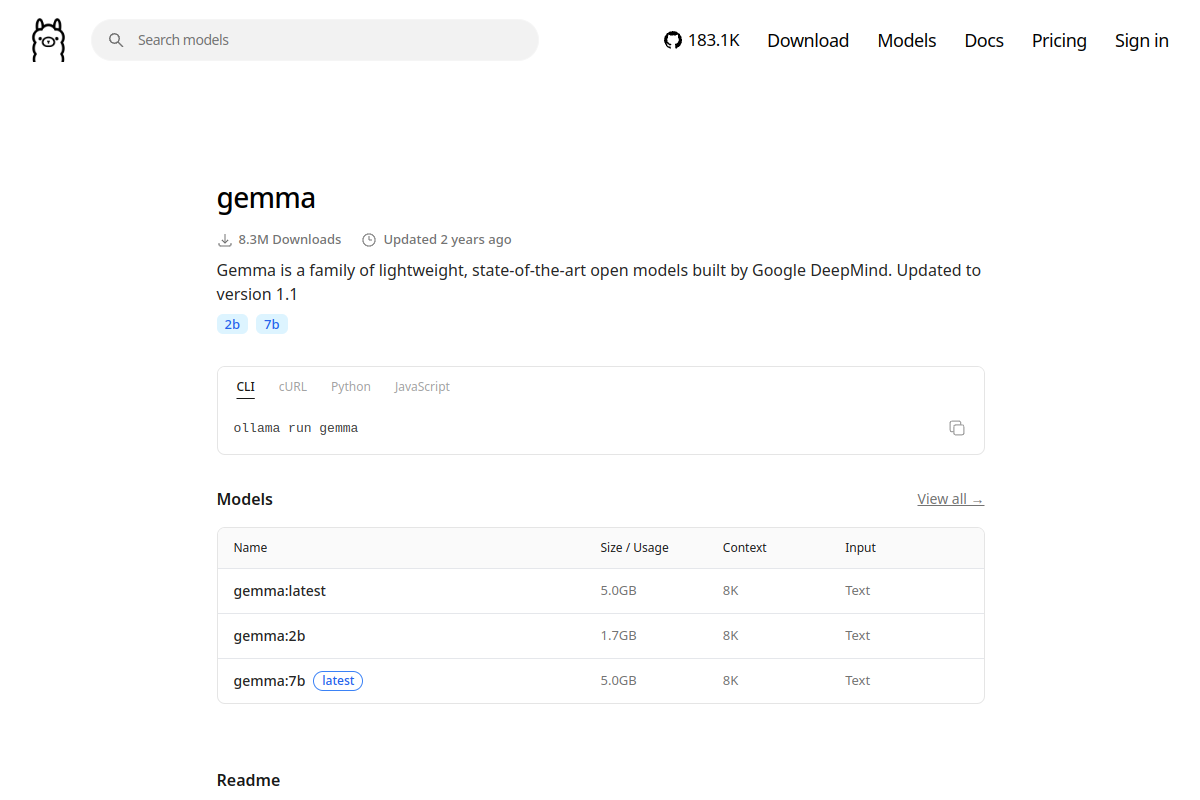Open the Download page in navigation
1200x800 pixels.
pyautogui.click(x=808, y=40)
